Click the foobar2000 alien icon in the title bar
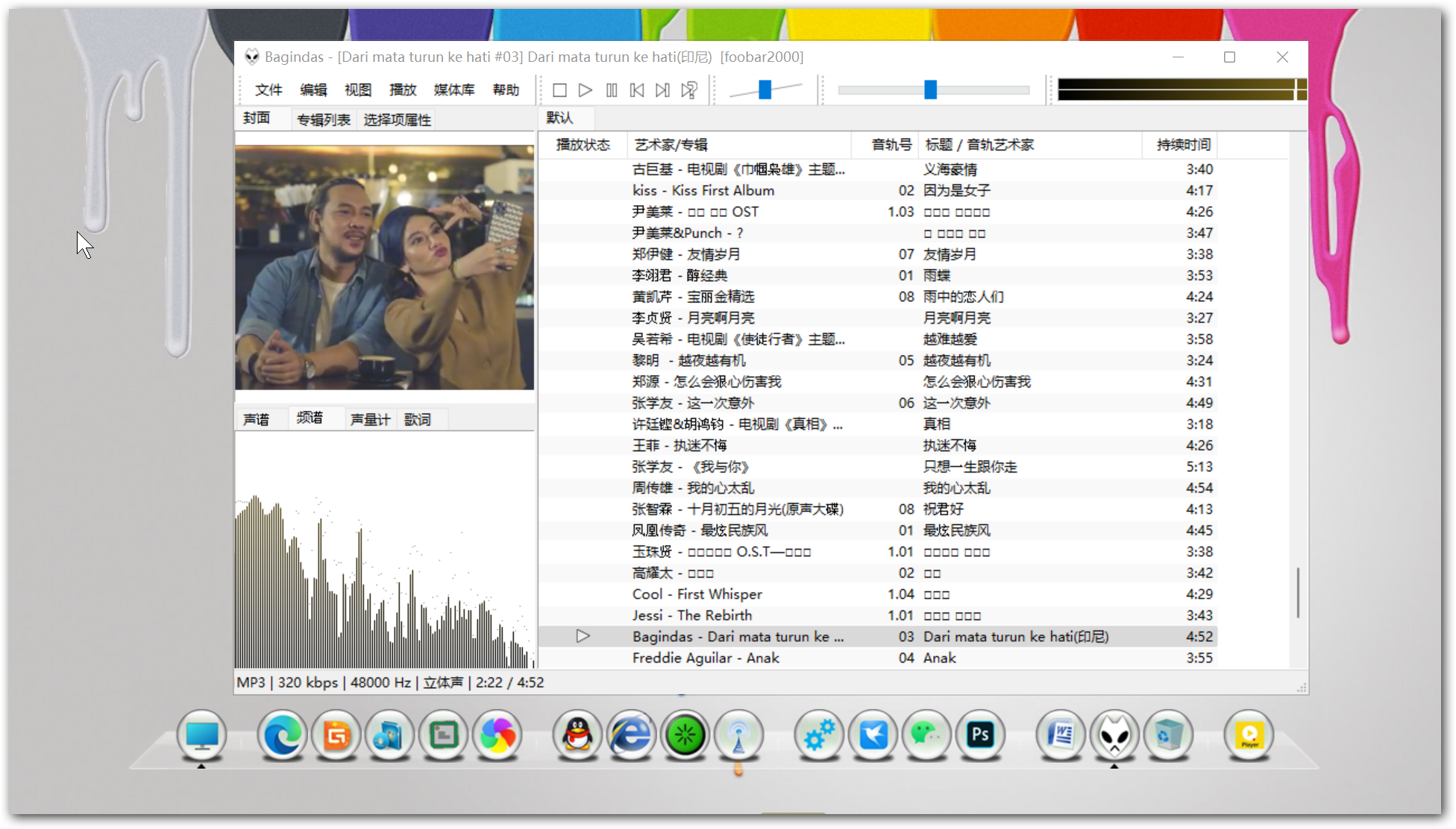Image resolution: width=1456 pixels, height=829 pixels. (x=252, y=57)
